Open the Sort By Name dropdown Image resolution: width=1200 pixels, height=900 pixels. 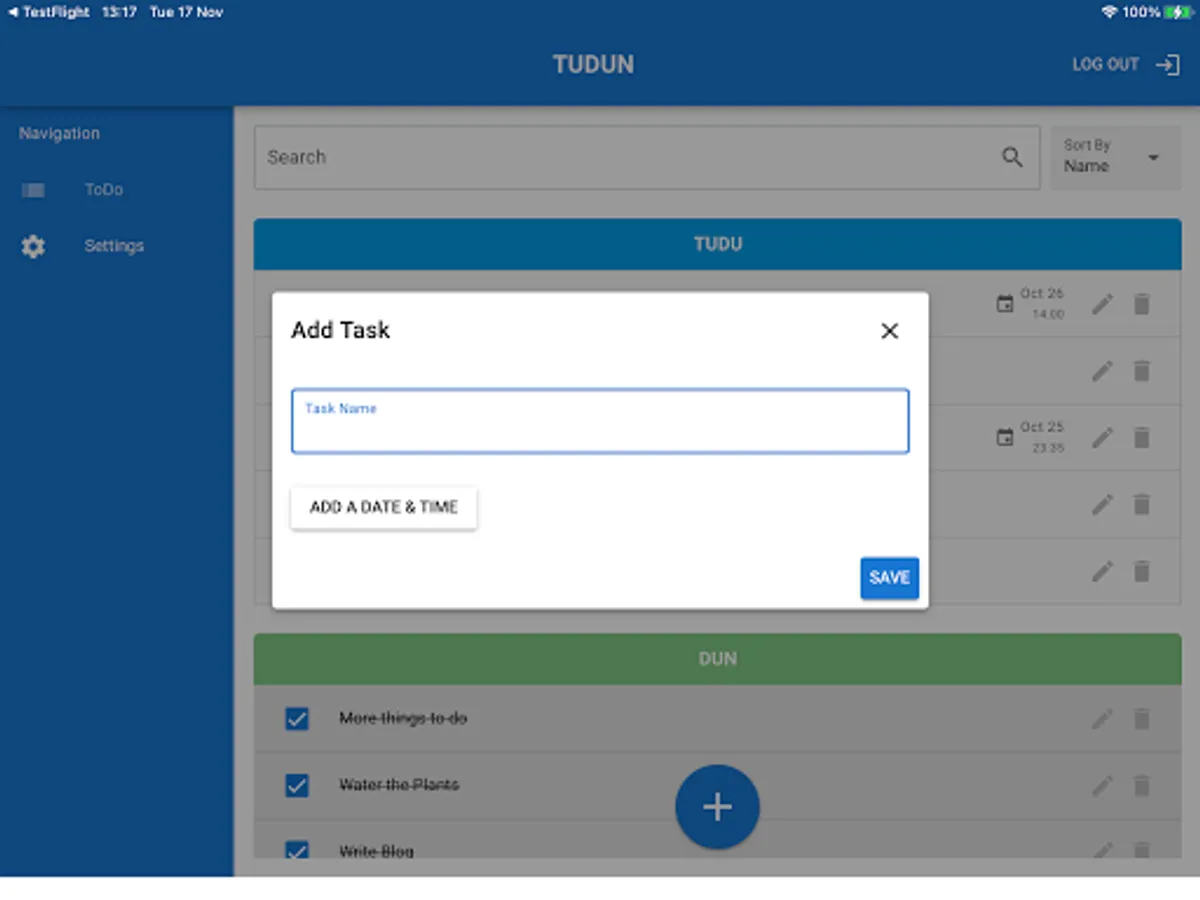(x=1116, y=157)
